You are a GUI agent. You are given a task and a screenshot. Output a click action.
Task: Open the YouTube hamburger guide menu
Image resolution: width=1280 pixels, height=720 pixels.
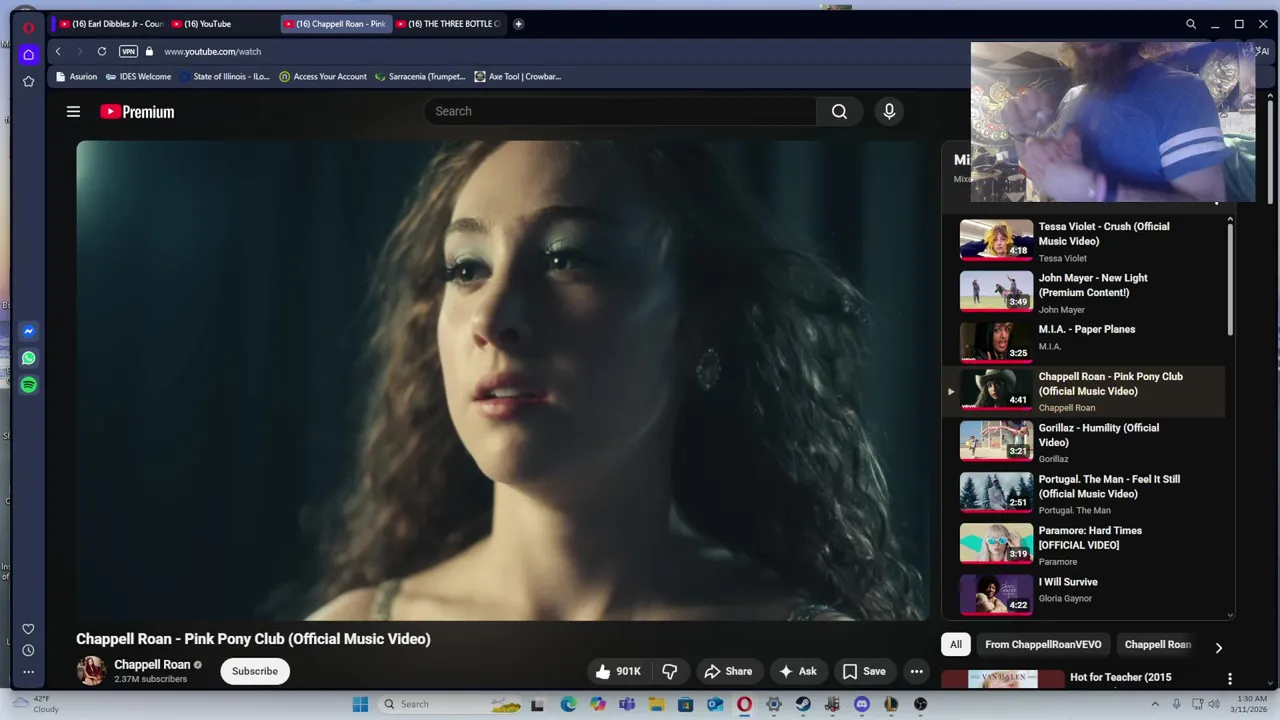coord(73,112)
